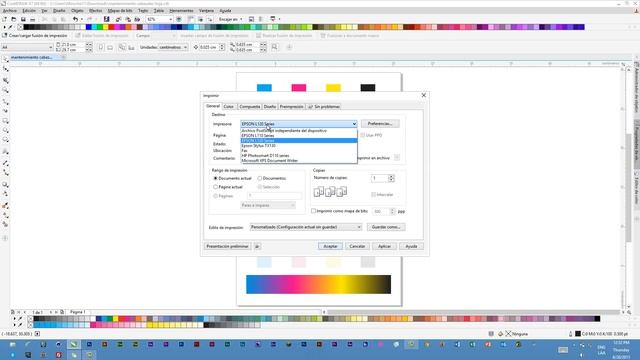The width and height of the screenshot is (640, 360).
Task: Select the Smart Fill tool
Action: [x=5, y=224]
